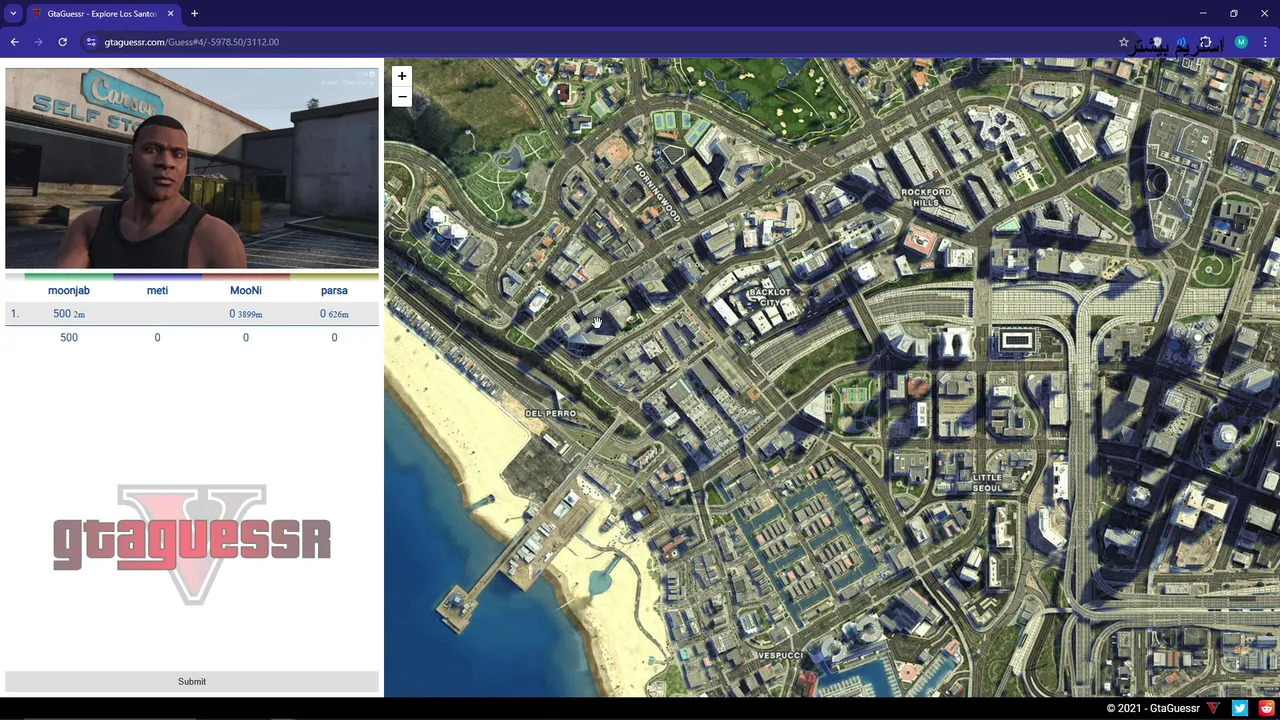Click the LITTLE SEOUL label on the map
This screenshot has height=720, width=1280.
987,483
